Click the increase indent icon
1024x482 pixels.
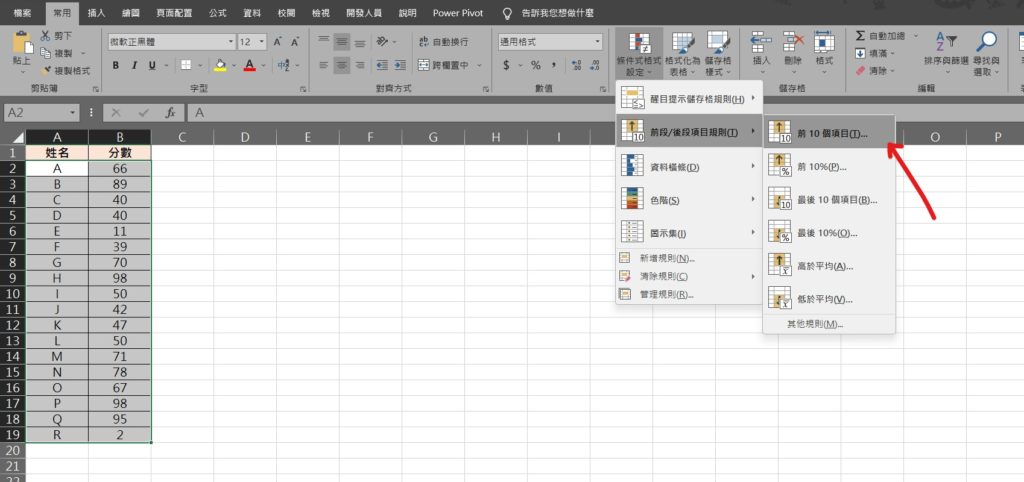click(399, 65)
